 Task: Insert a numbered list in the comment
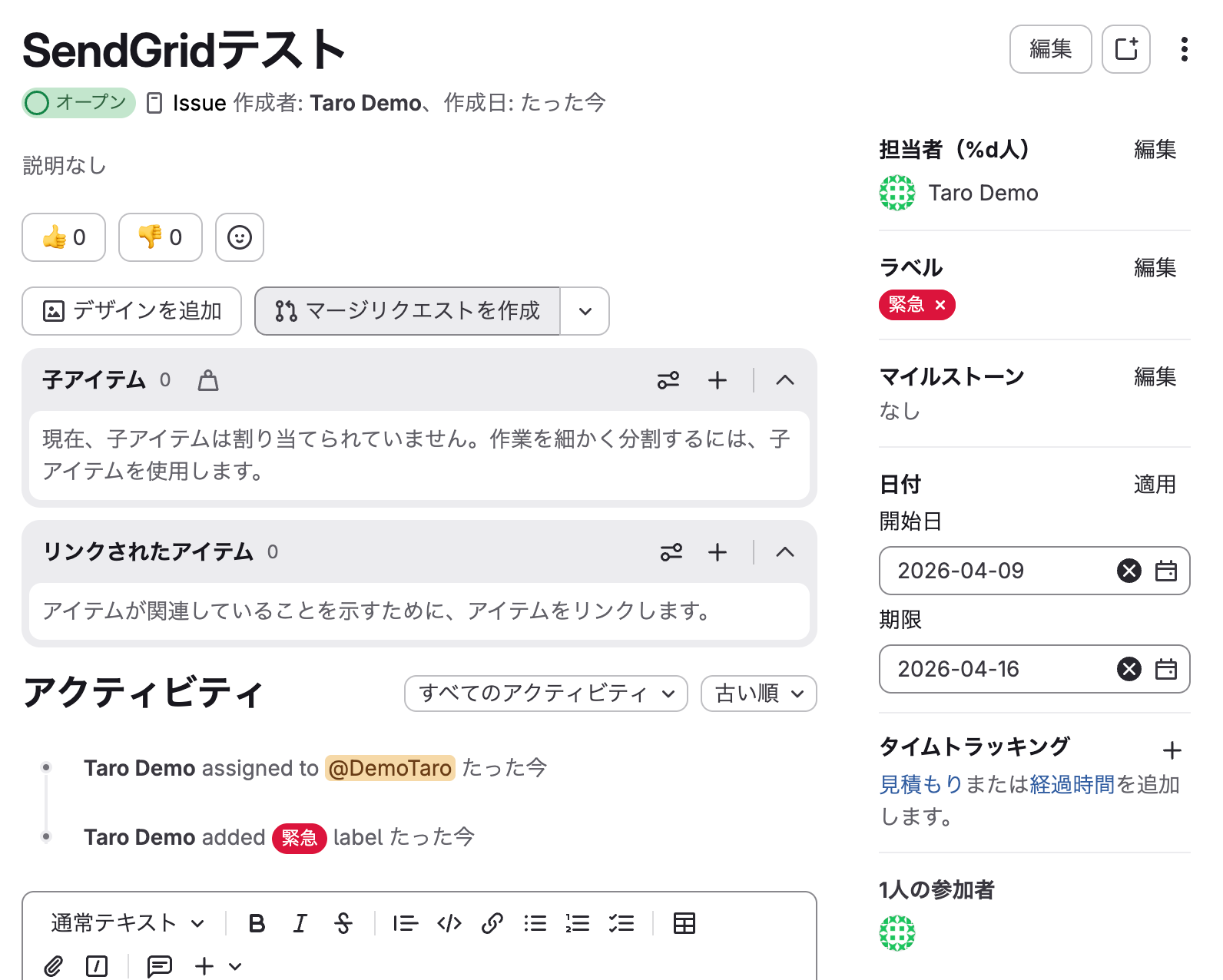[x=578, y=923]
